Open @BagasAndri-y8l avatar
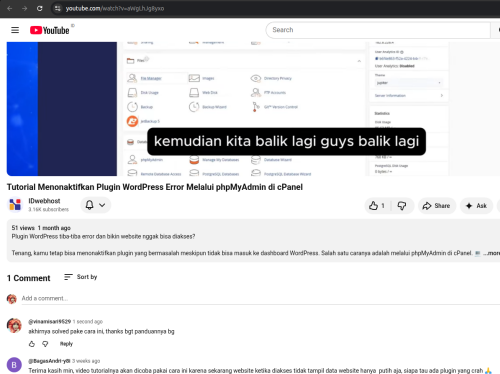 click(x=14, y=365)
